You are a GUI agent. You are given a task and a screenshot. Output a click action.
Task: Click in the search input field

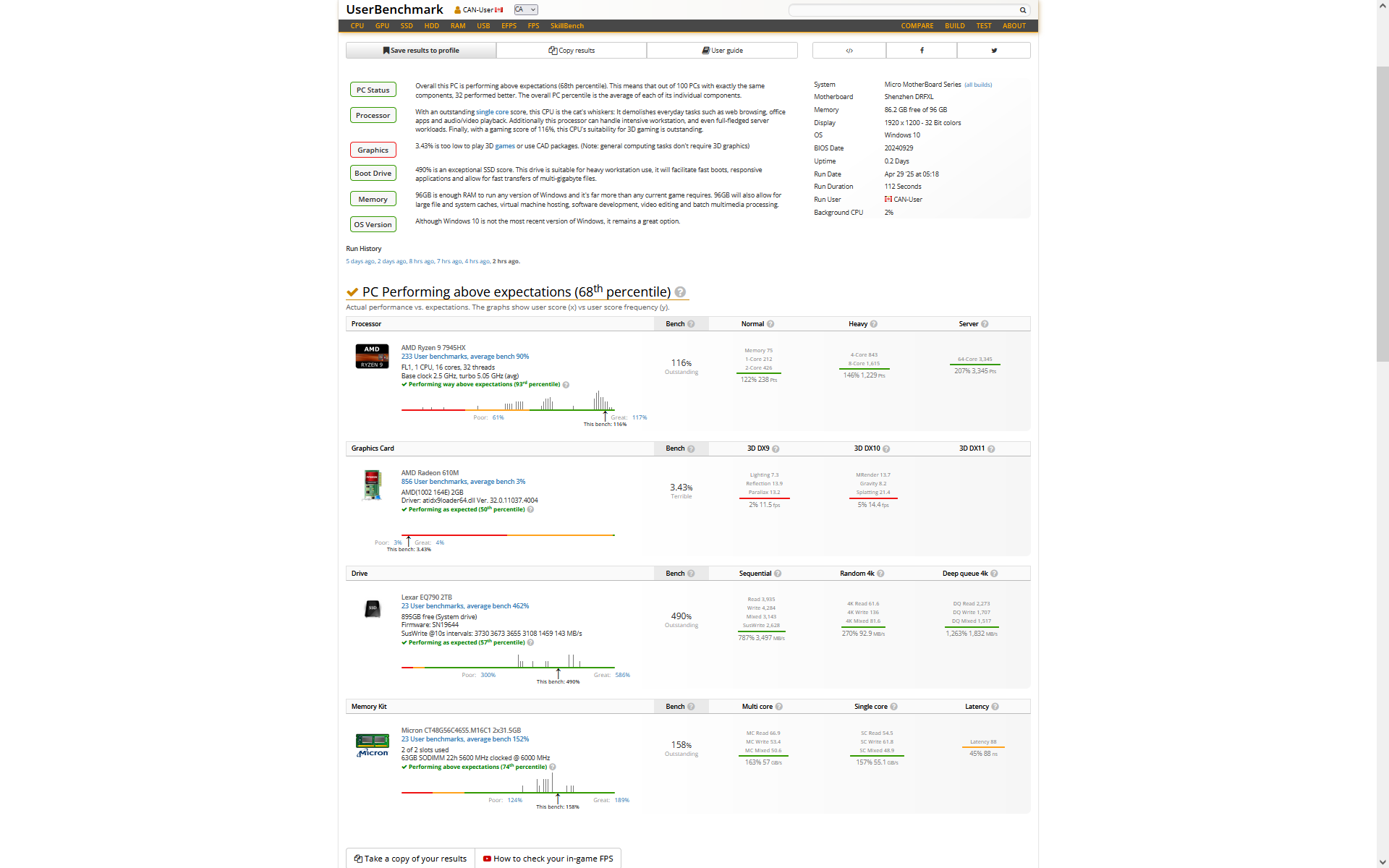[x=904, y=10]
